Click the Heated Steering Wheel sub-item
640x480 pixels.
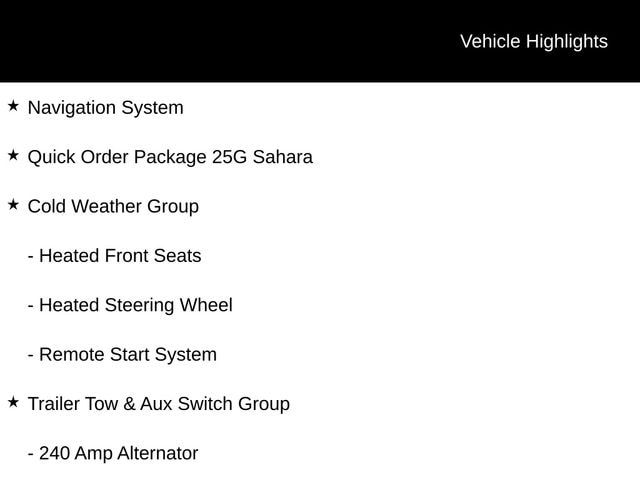[135, 305]
